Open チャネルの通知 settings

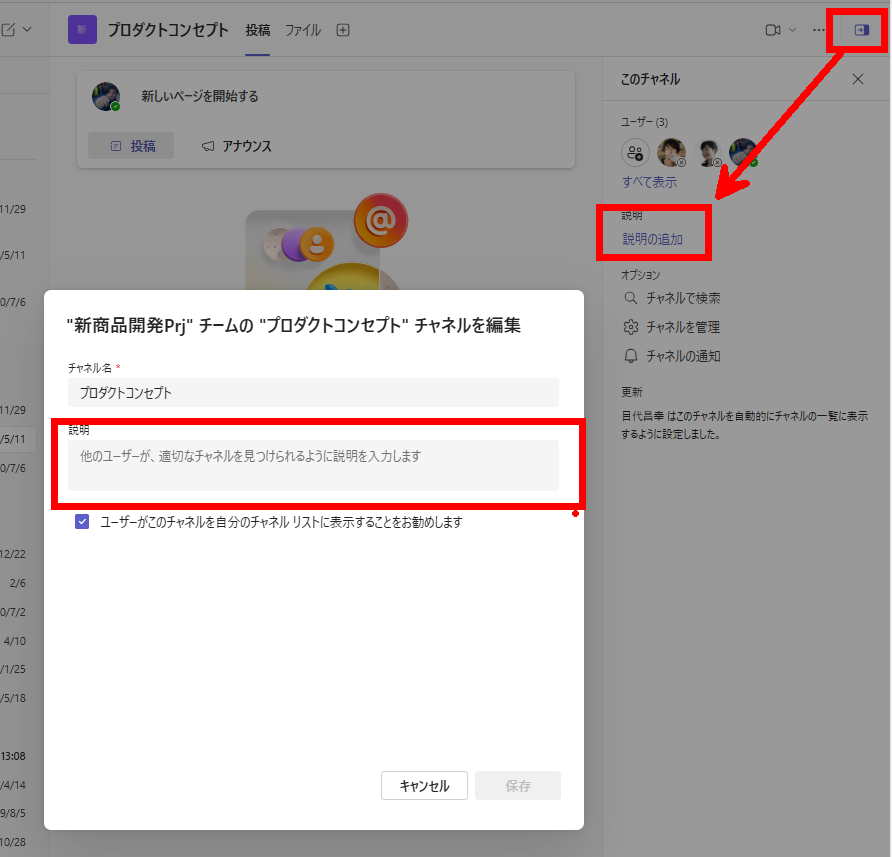click(672, 356)
